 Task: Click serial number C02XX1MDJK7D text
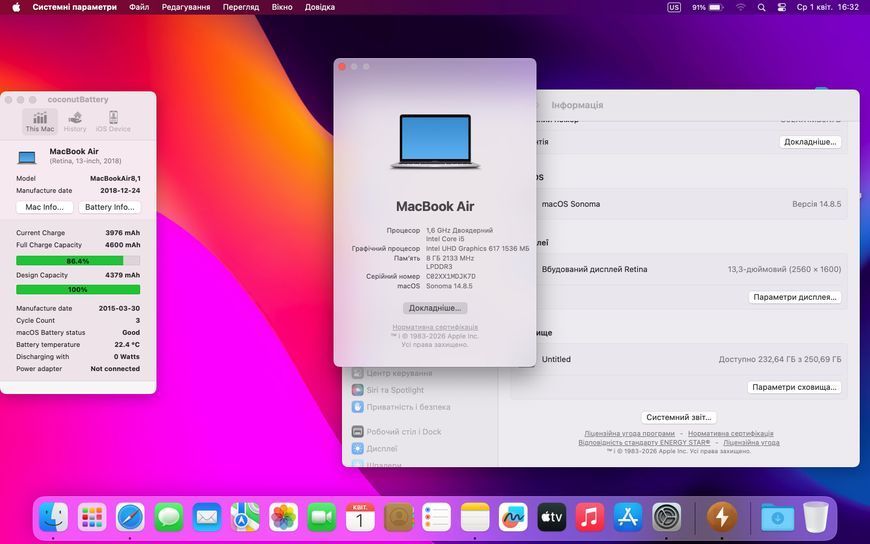[451, 276]
